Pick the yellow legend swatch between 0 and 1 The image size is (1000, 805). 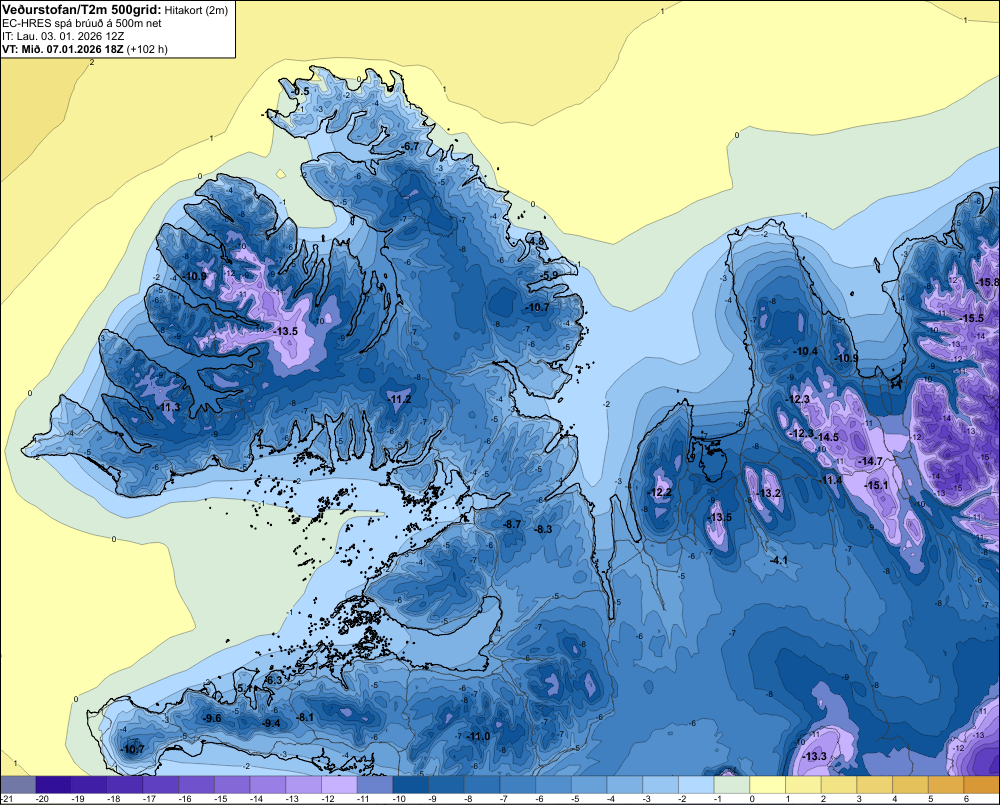click(x=768, y=785)
